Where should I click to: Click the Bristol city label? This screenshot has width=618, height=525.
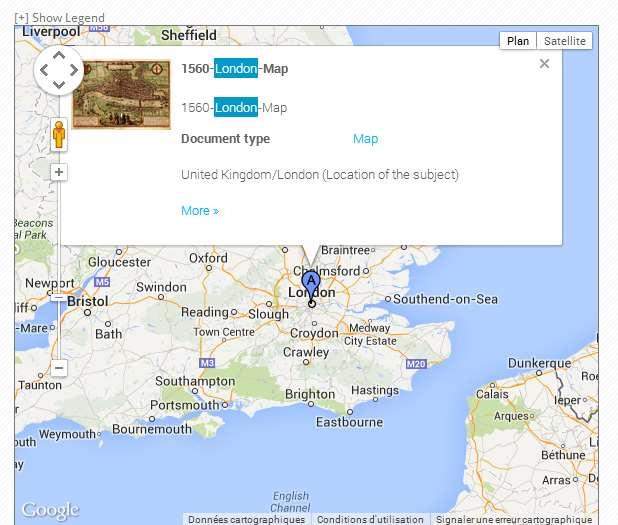(87, 302)
